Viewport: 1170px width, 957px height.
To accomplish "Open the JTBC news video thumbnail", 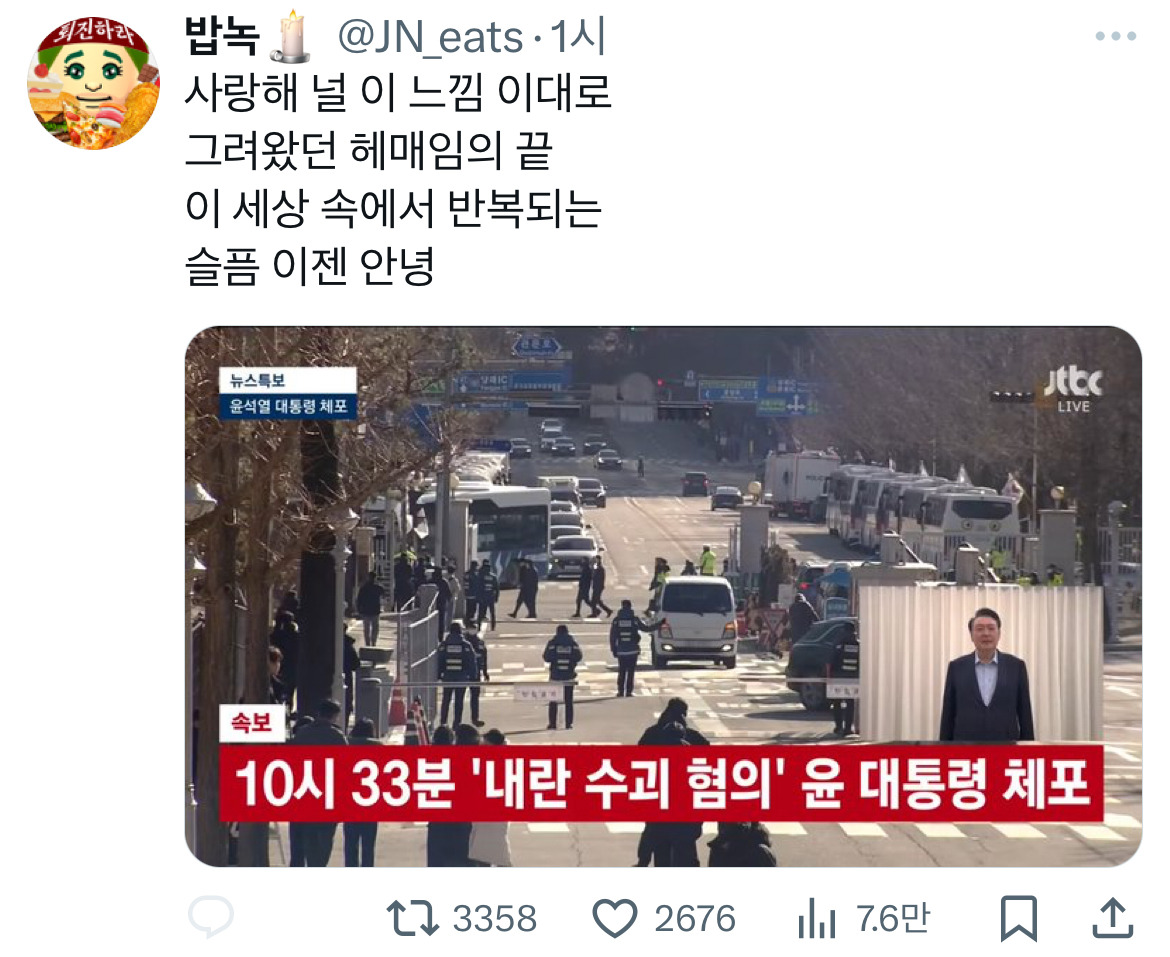I will [x=663, y=596].
